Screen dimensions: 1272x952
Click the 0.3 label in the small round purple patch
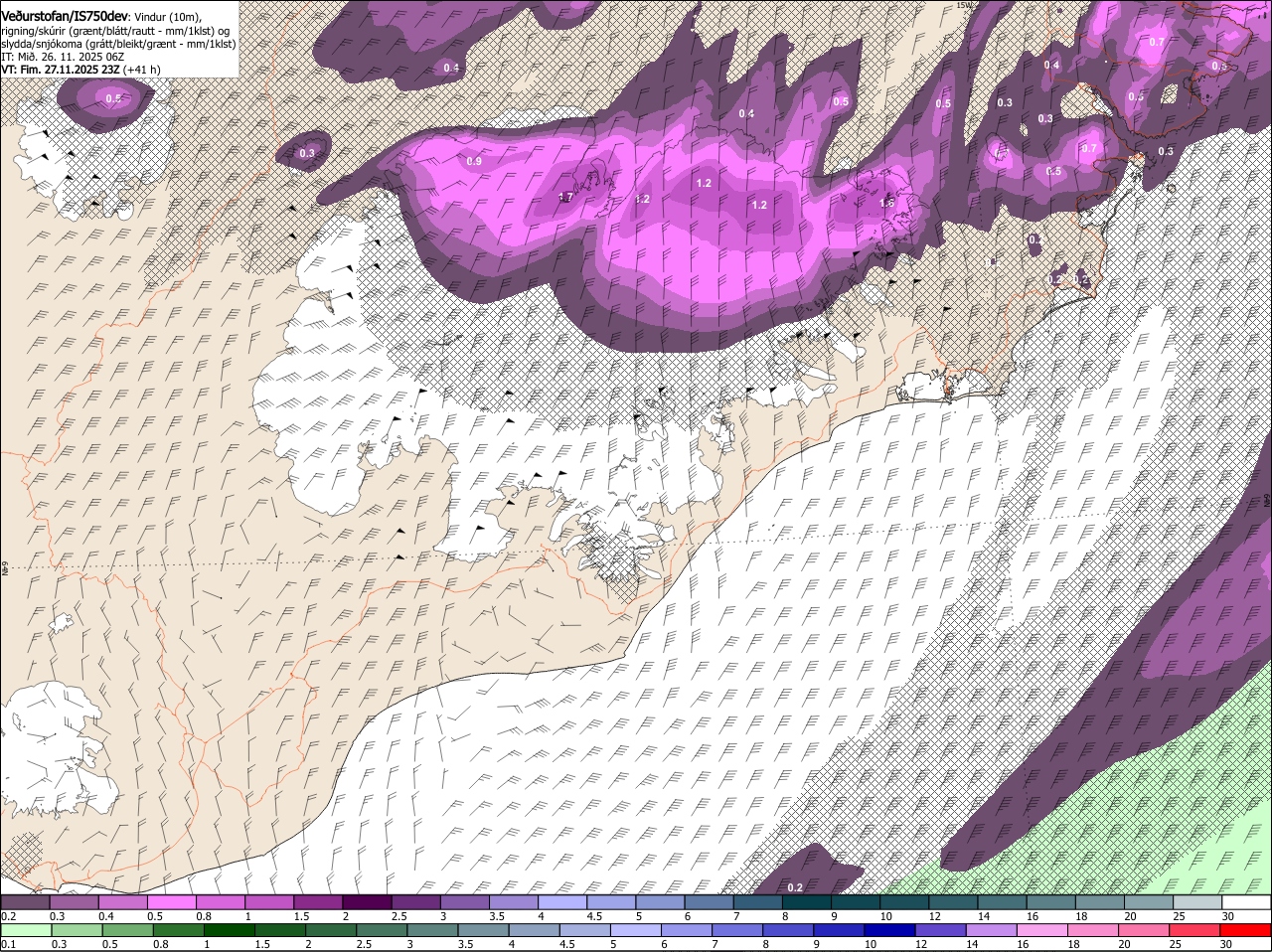[307, 153]
